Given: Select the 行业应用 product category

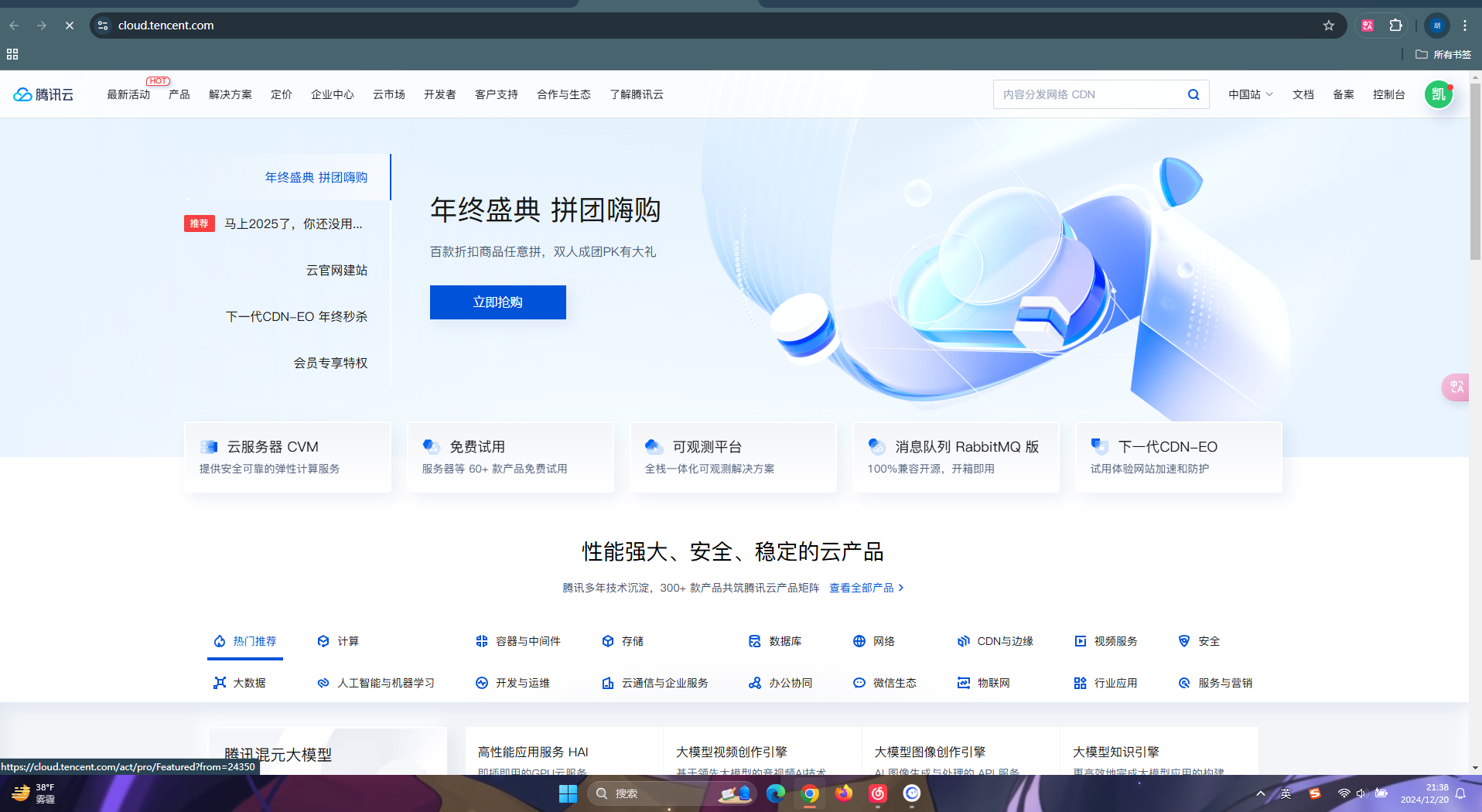Looking at the screenshot, I should (1106, 683).
